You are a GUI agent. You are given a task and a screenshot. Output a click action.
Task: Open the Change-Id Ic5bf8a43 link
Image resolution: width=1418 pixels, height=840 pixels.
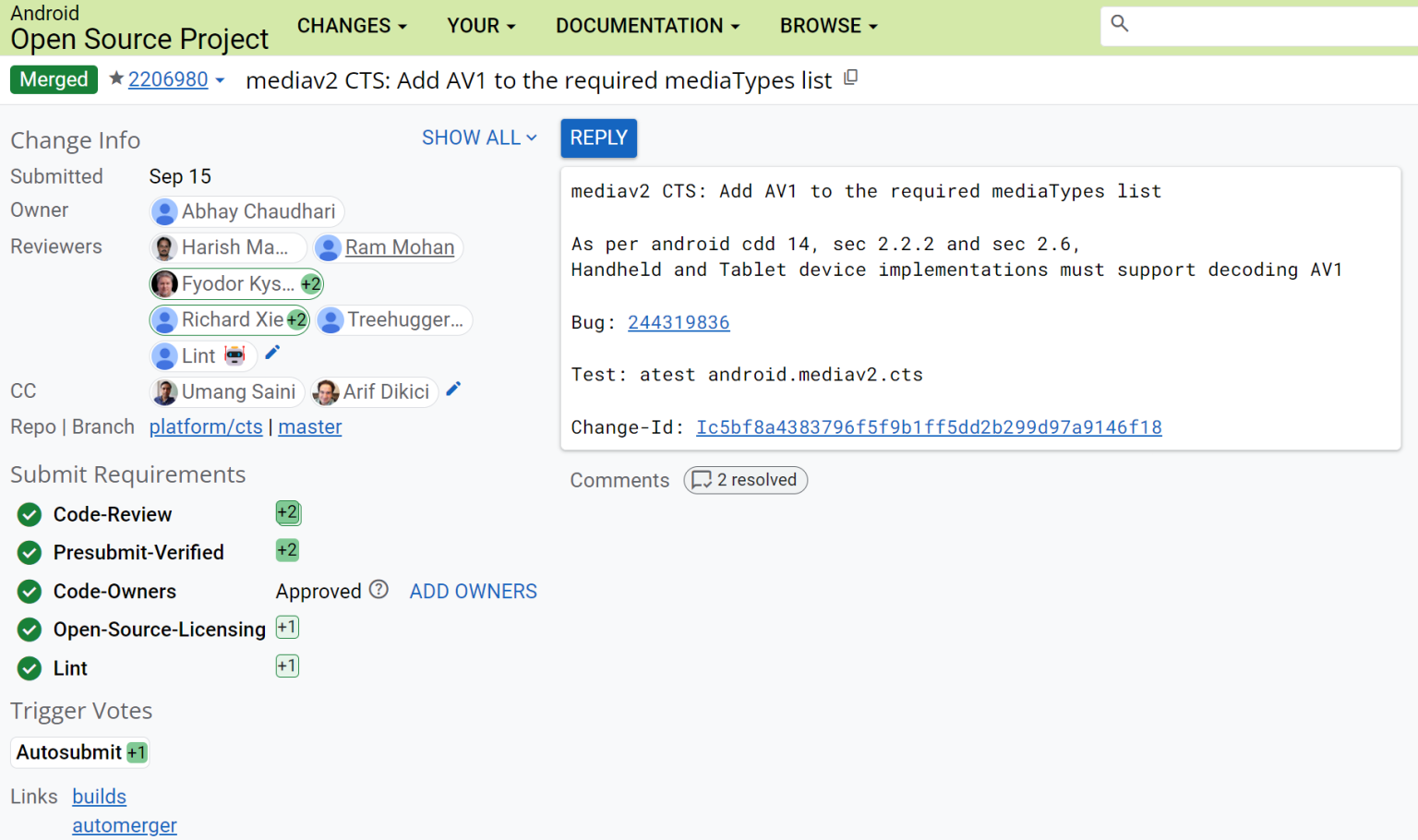pyautogui.click(x=929, y=427)
